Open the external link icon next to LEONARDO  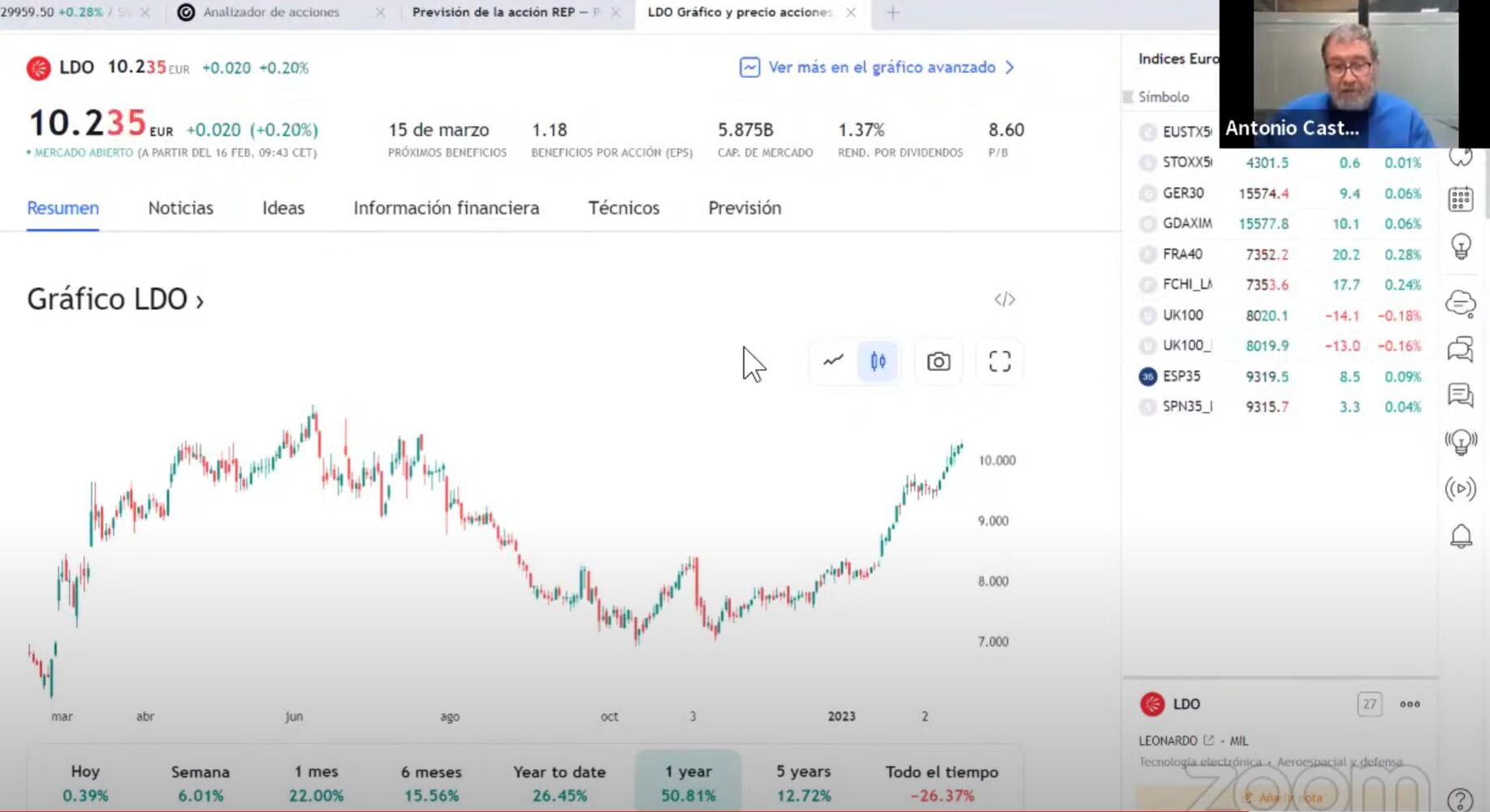pos(1208,741)
